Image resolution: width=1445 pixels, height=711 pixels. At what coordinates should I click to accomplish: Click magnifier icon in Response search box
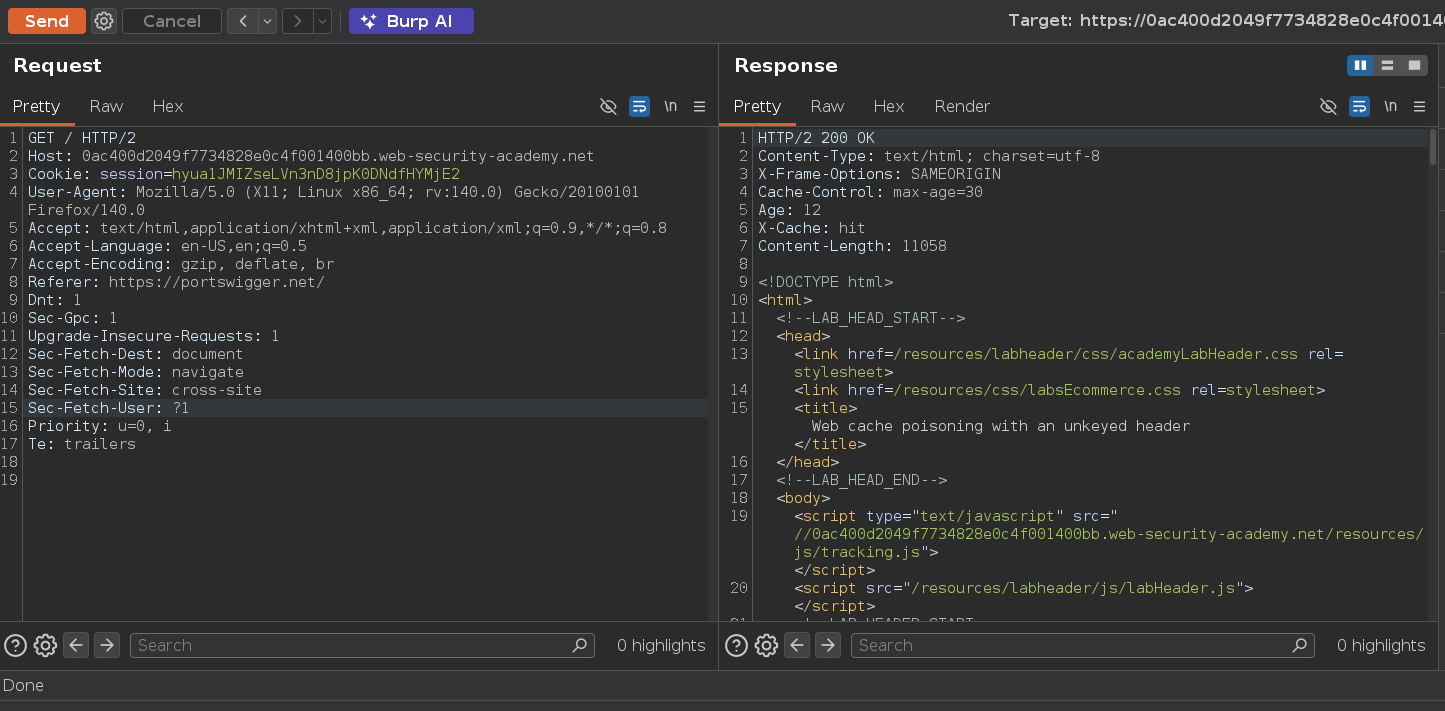[1299, 645]
